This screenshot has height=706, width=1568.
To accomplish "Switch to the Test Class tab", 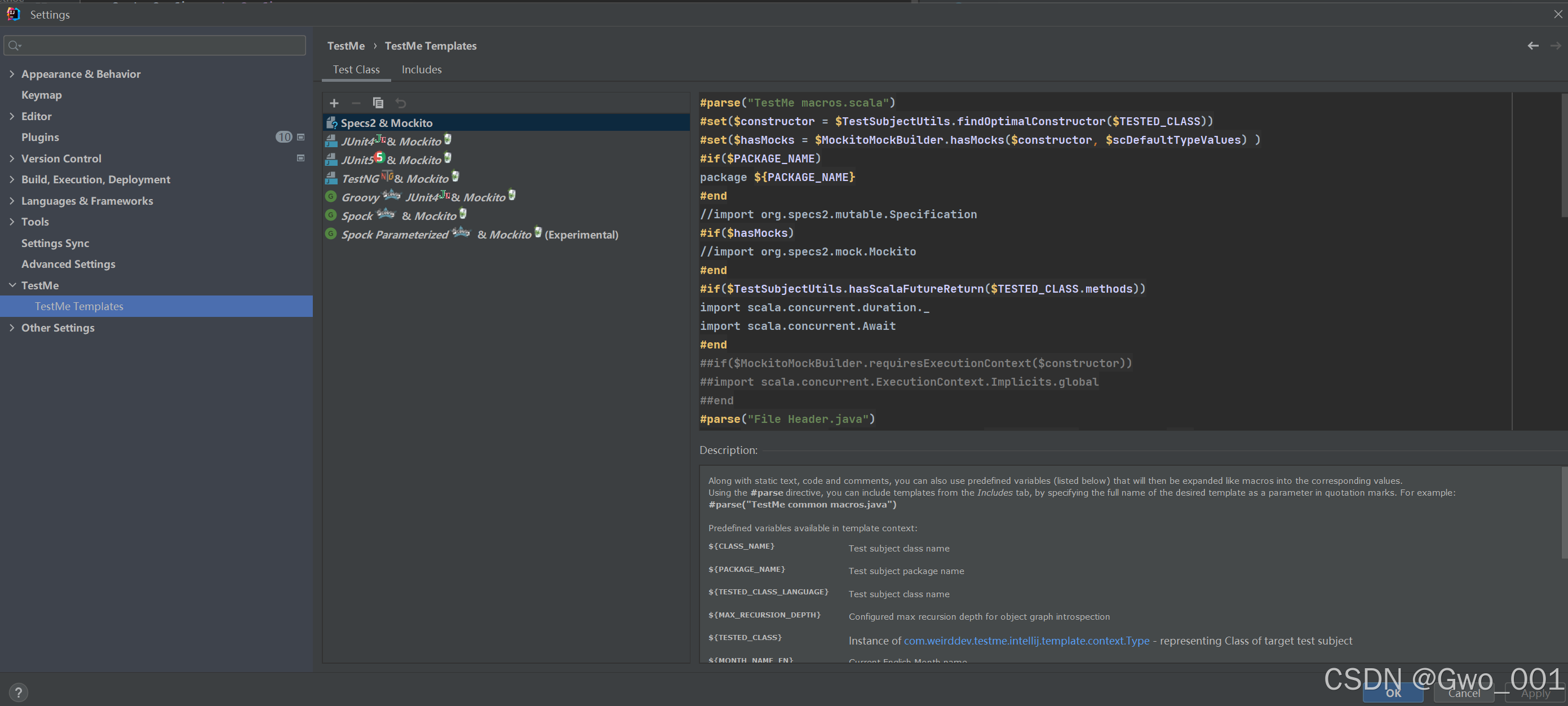I will click(x=356, y=69).
